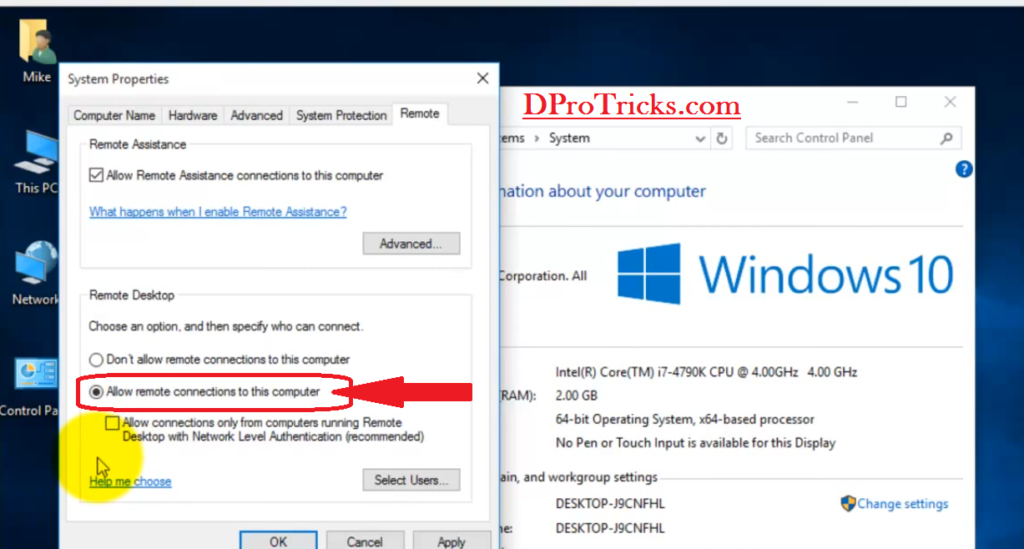
Task: Minimize the System Control Panel window
Action: [x=852, y=102]
